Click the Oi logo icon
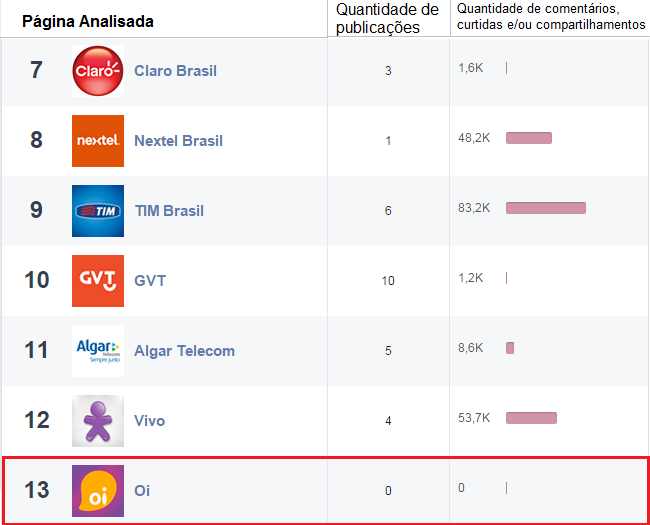 (98, 490)
